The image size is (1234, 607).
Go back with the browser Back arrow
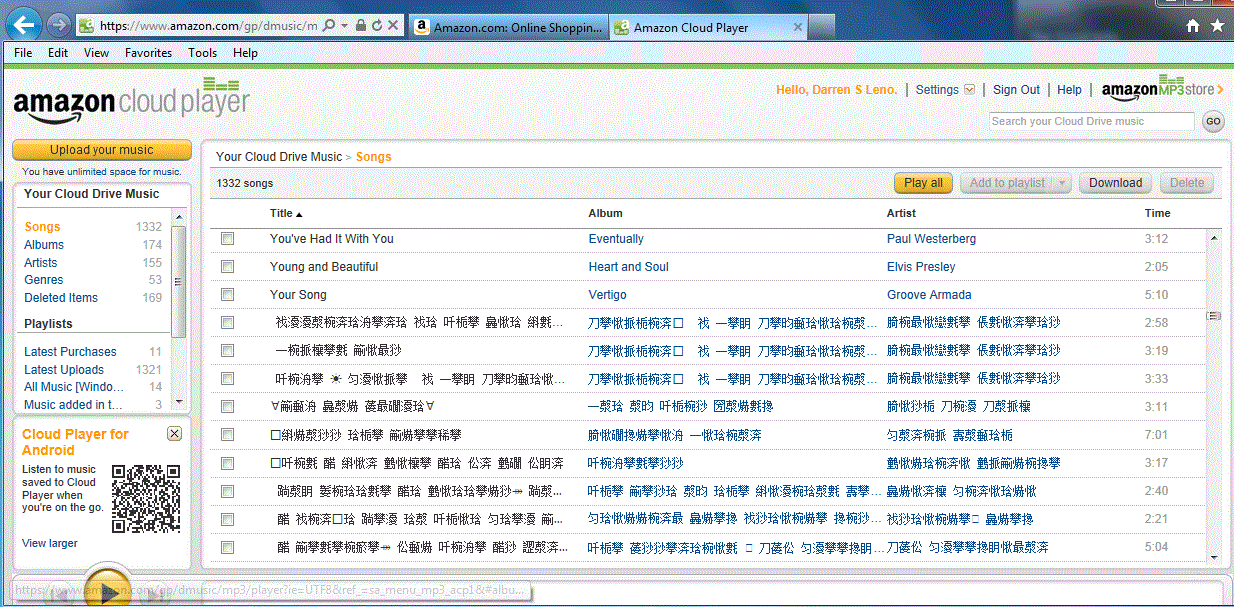tap(24, 23)
